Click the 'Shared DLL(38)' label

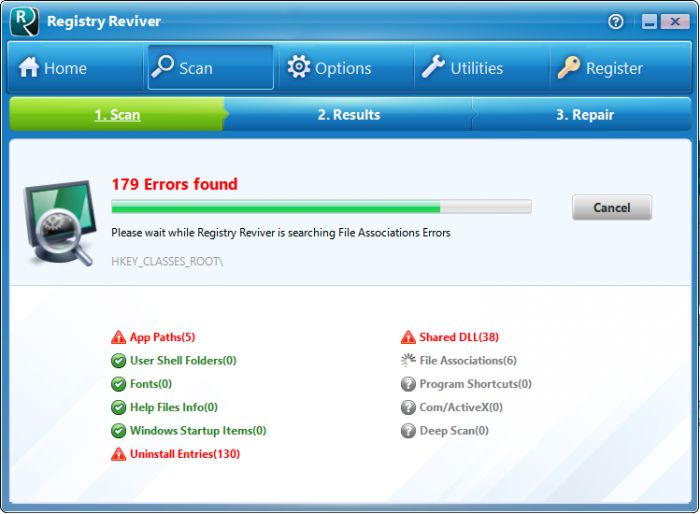459,337
